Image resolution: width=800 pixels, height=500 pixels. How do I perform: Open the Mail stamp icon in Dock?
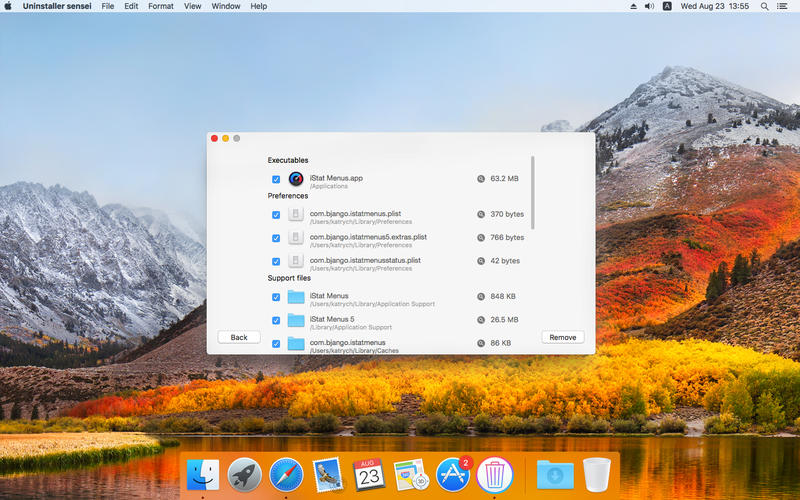[x=328, y=474]
